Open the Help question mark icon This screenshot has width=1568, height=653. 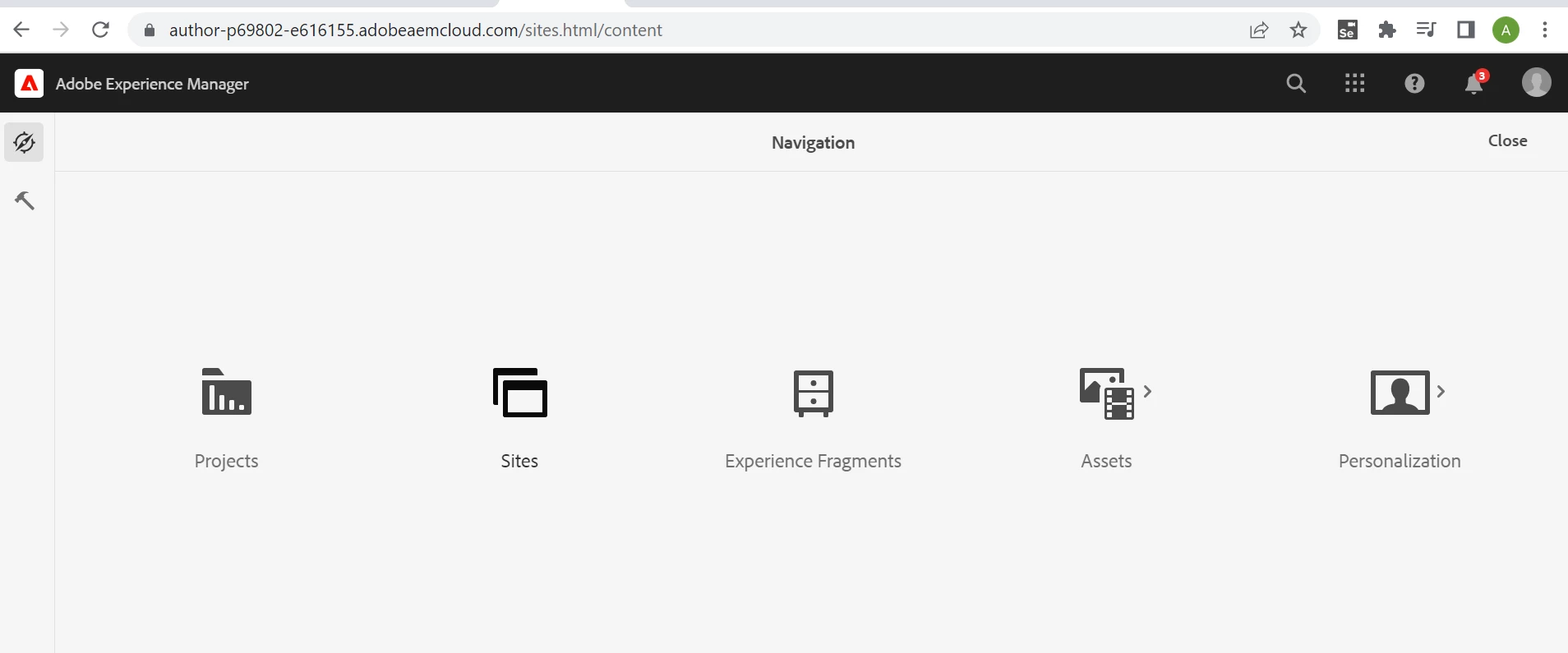pyautogui.click(x=1414, y=83)
